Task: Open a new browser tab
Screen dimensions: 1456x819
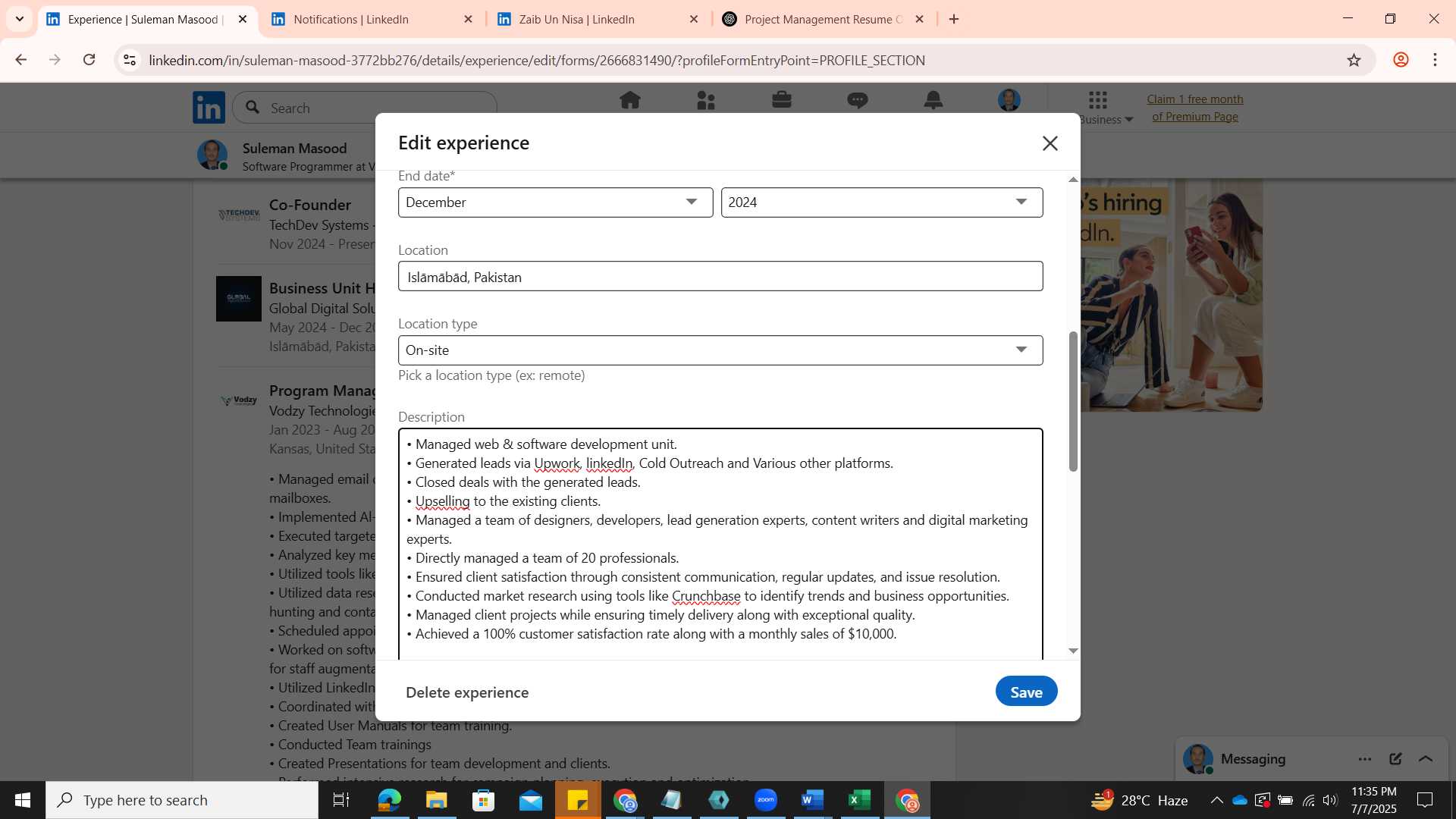Action: (954, 19)
